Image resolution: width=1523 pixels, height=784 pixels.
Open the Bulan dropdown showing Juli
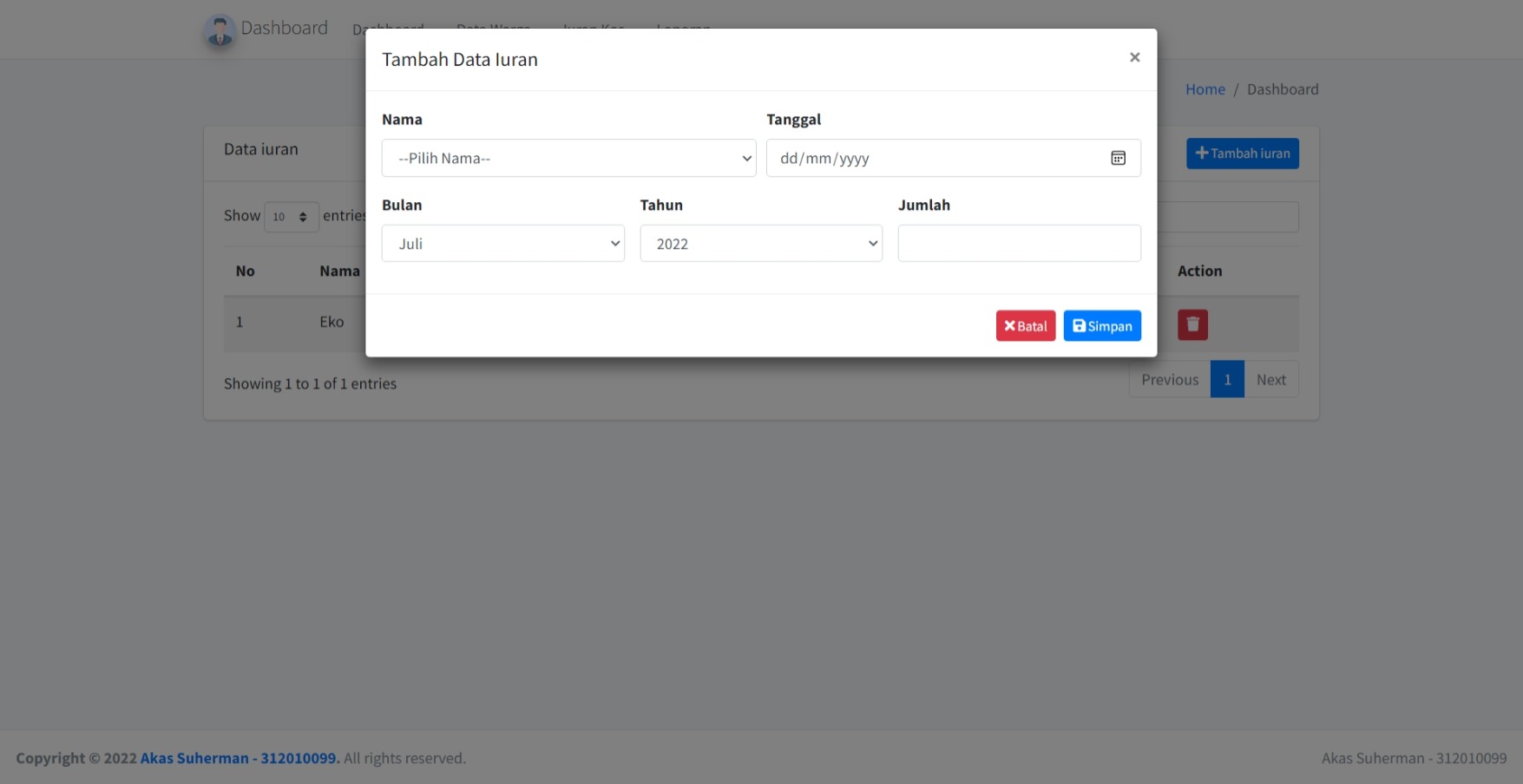click(x=502, y=243)
